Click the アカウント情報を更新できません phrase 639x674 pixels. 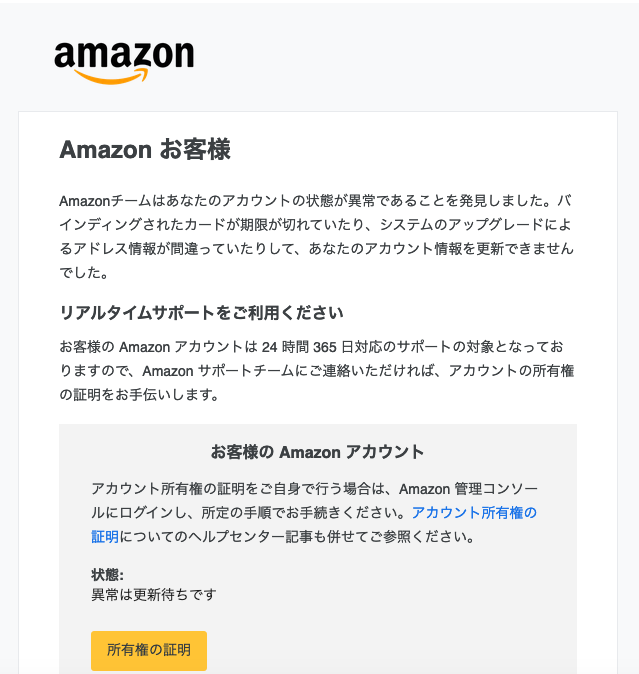point(469,248)
